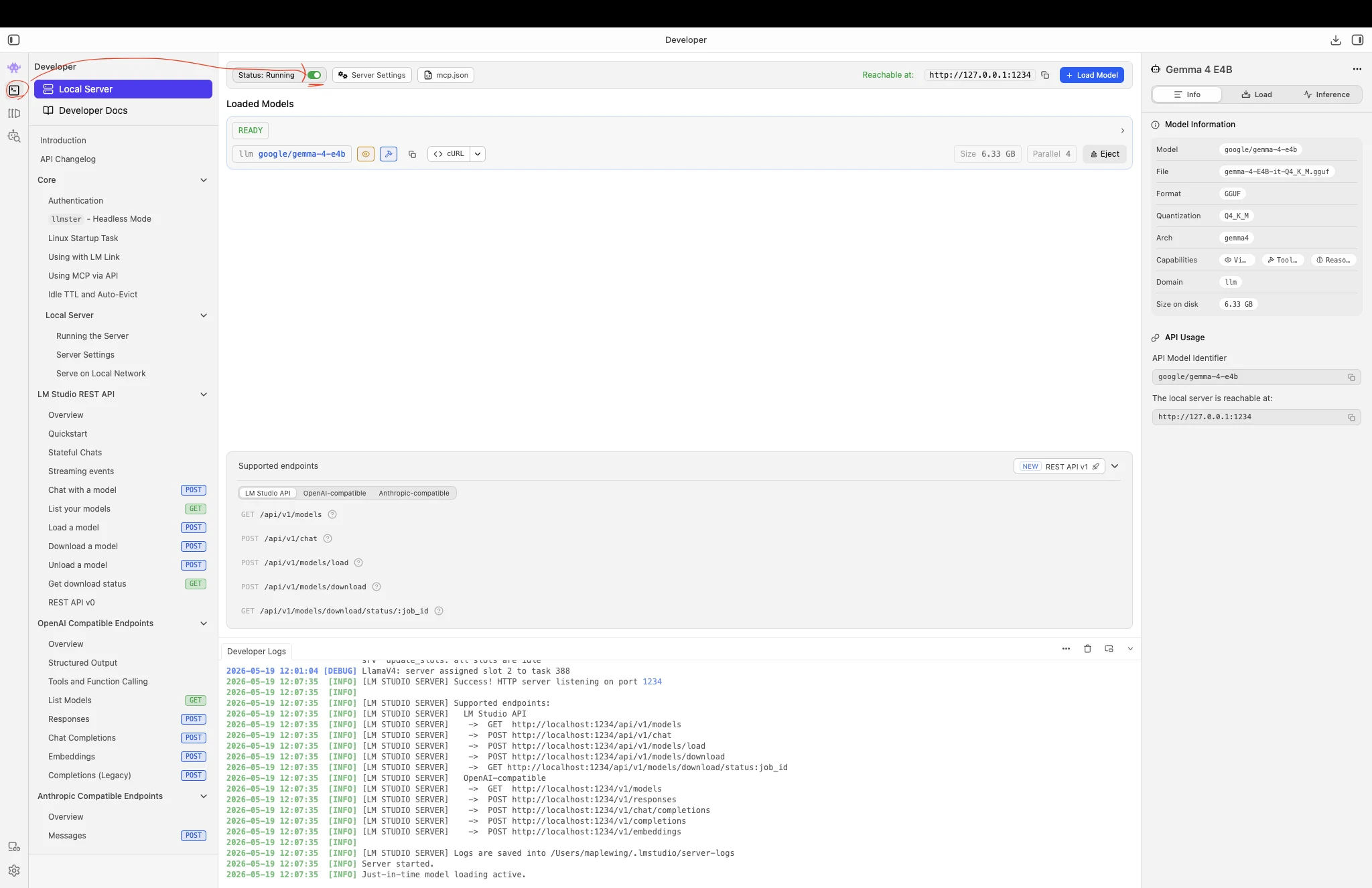Open the cURL dropdown arrow

tap(478, 154)
